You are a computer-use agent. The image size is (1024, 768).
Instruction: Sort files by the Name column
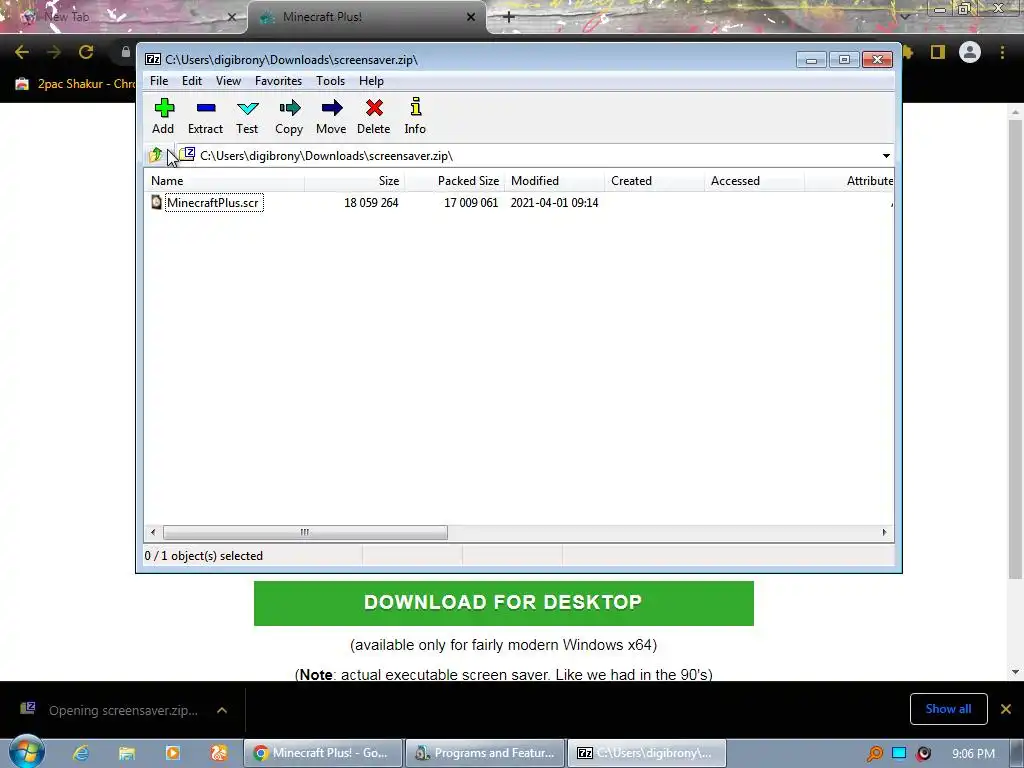point(224,181)
